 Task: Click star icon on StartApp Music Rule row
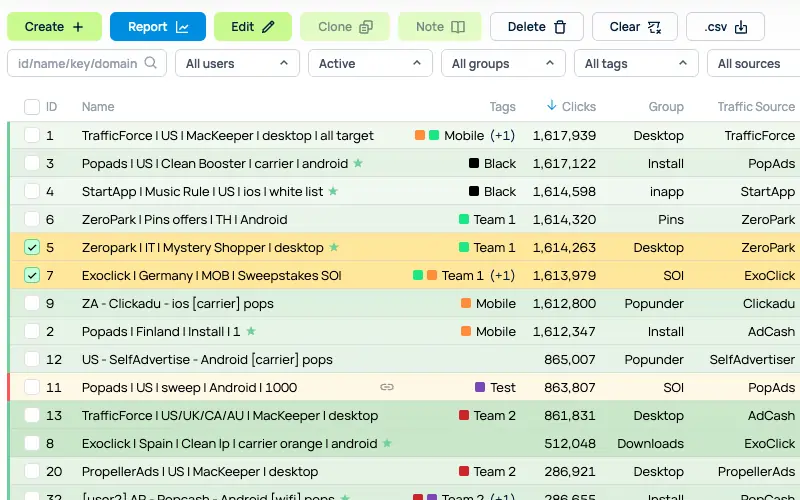(x=333, y=191)
